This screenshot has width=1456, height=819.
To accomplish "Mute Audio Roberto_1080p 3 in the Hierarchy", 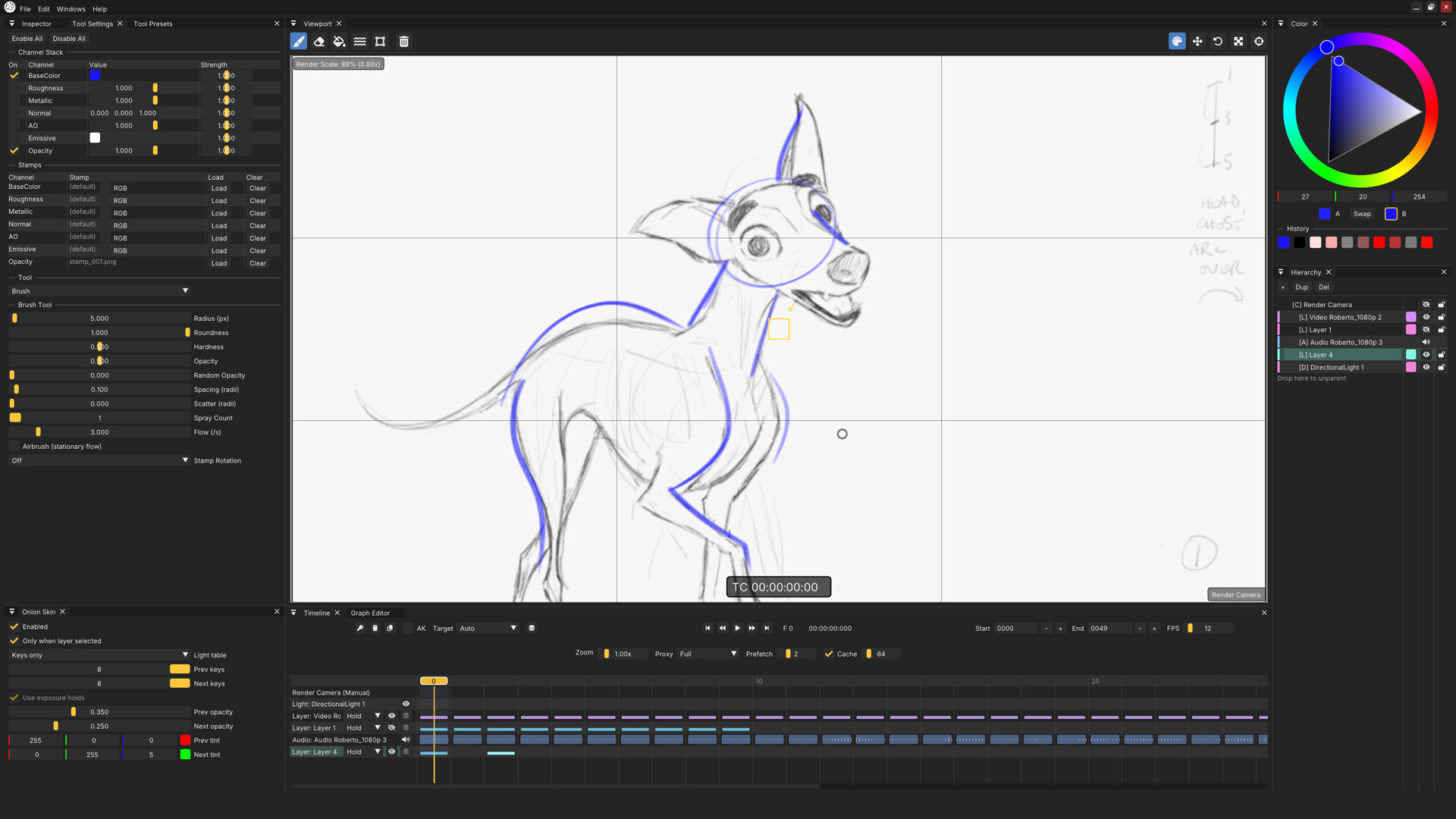I will [x=1426, y=342].
